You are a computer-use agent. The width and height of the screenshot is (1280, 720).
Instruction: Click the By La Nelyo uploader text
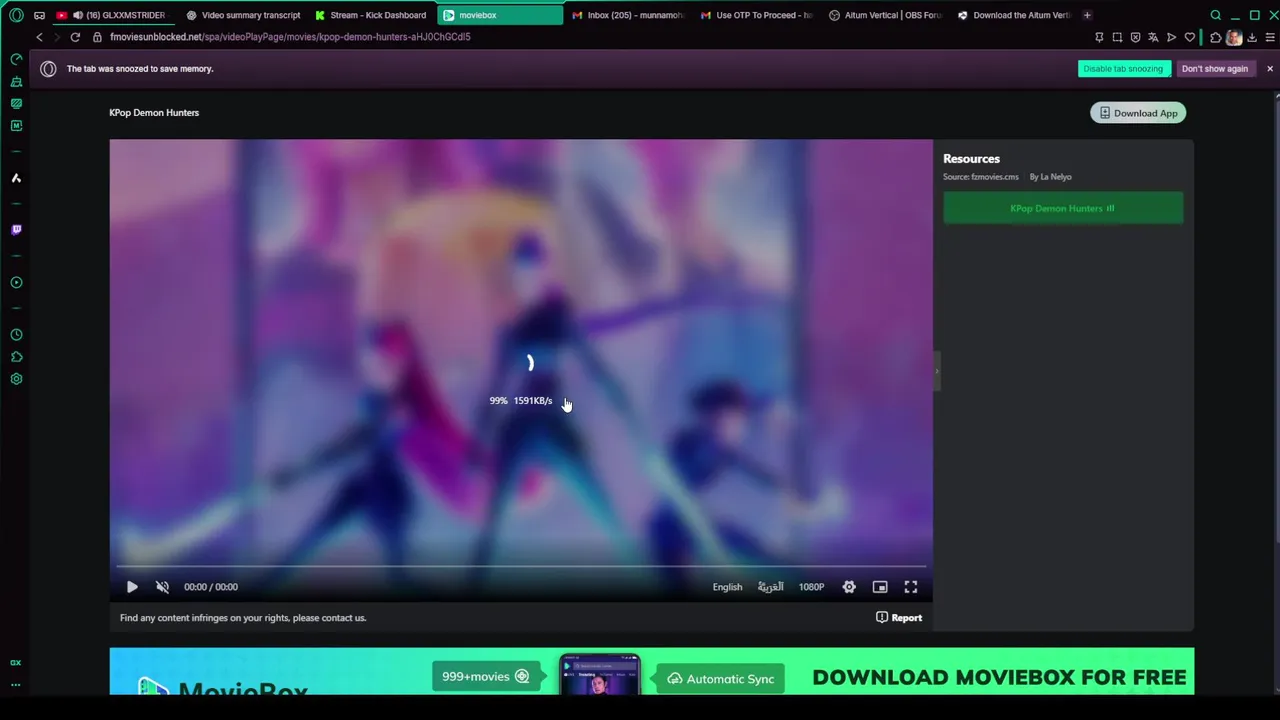pos(1050,177)
